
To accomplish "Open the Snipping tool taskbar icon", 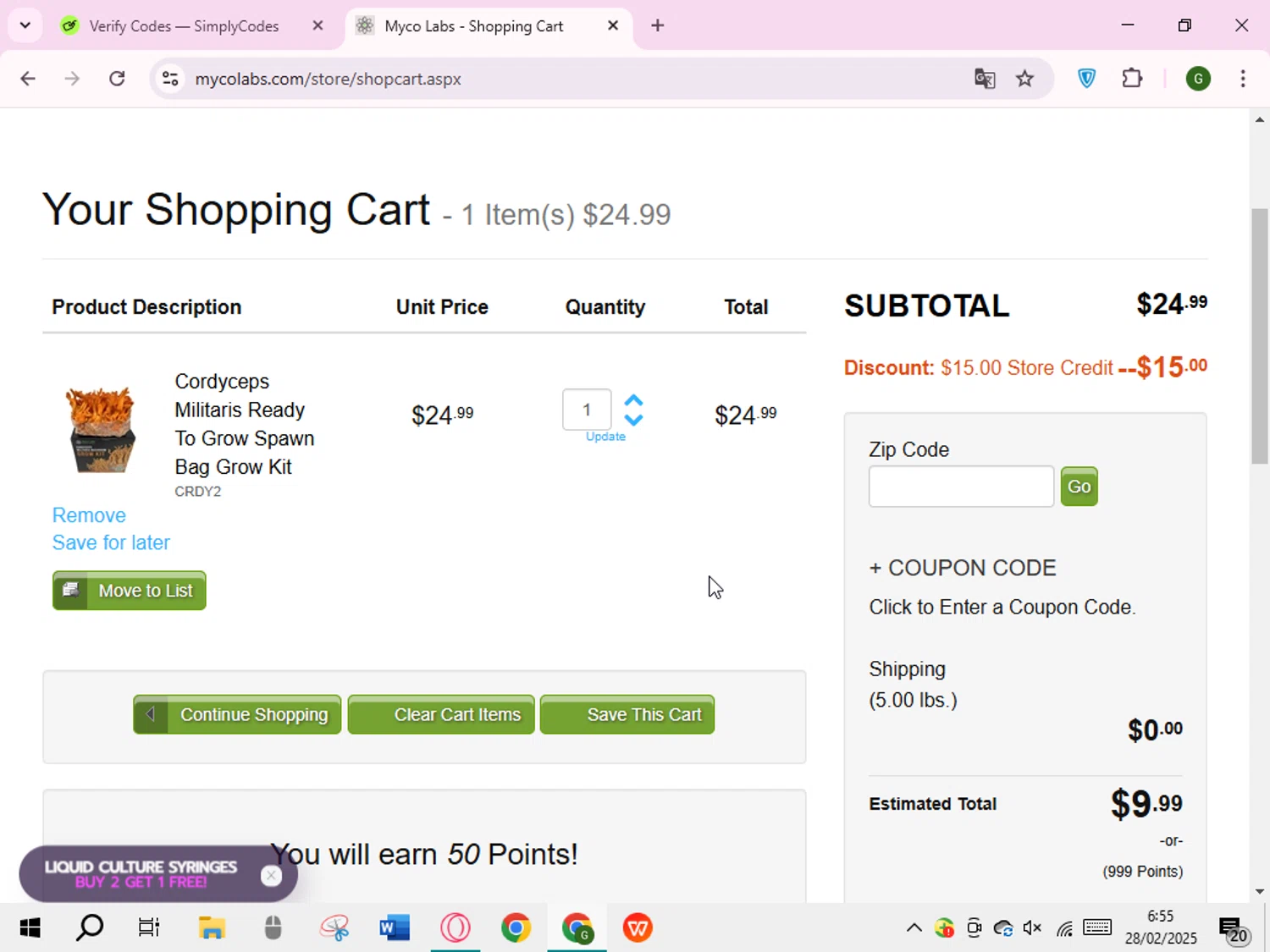I will tap(334, 928).
